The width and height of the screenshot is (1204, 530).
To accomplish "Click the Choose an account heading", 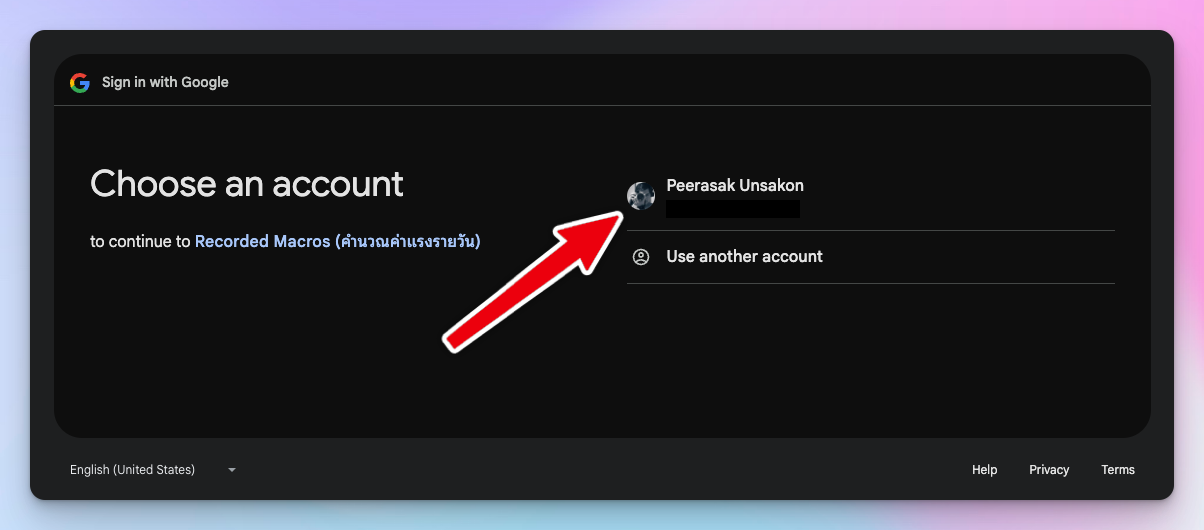I will pyautogui.click(x=247, y=184).
